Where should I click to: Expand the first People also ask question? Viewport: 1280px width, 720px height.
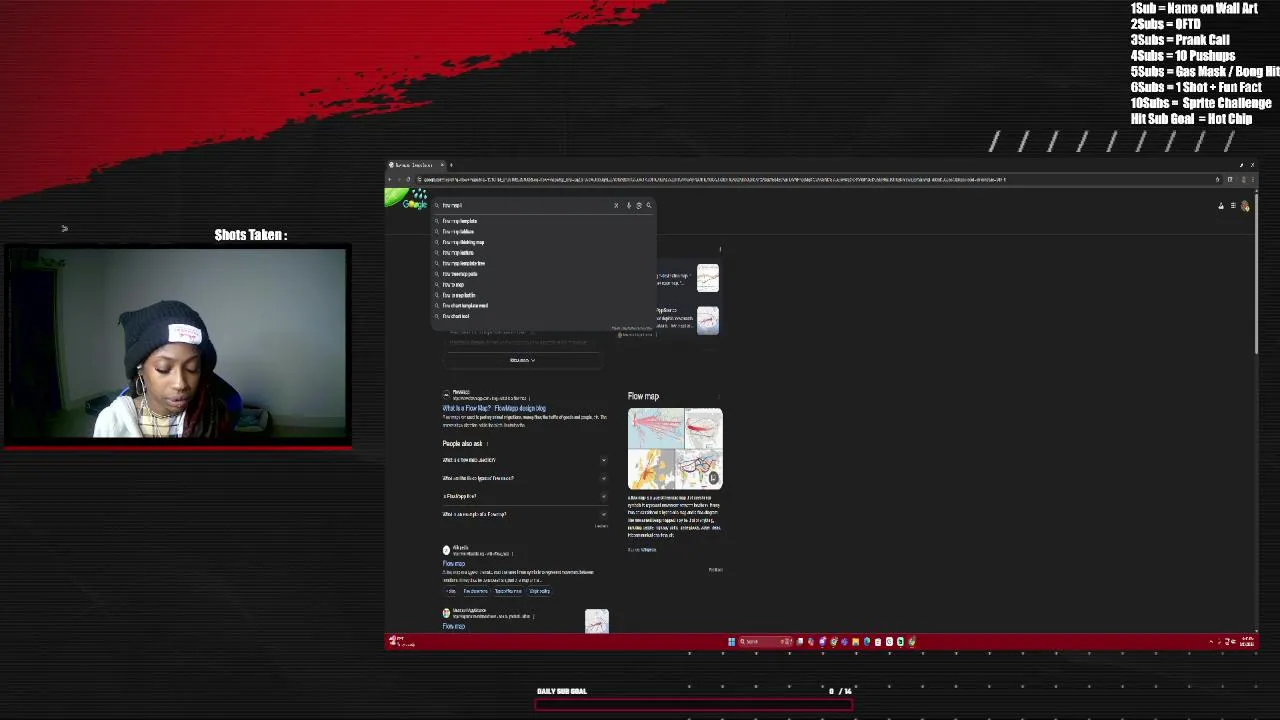pos(525,460)
